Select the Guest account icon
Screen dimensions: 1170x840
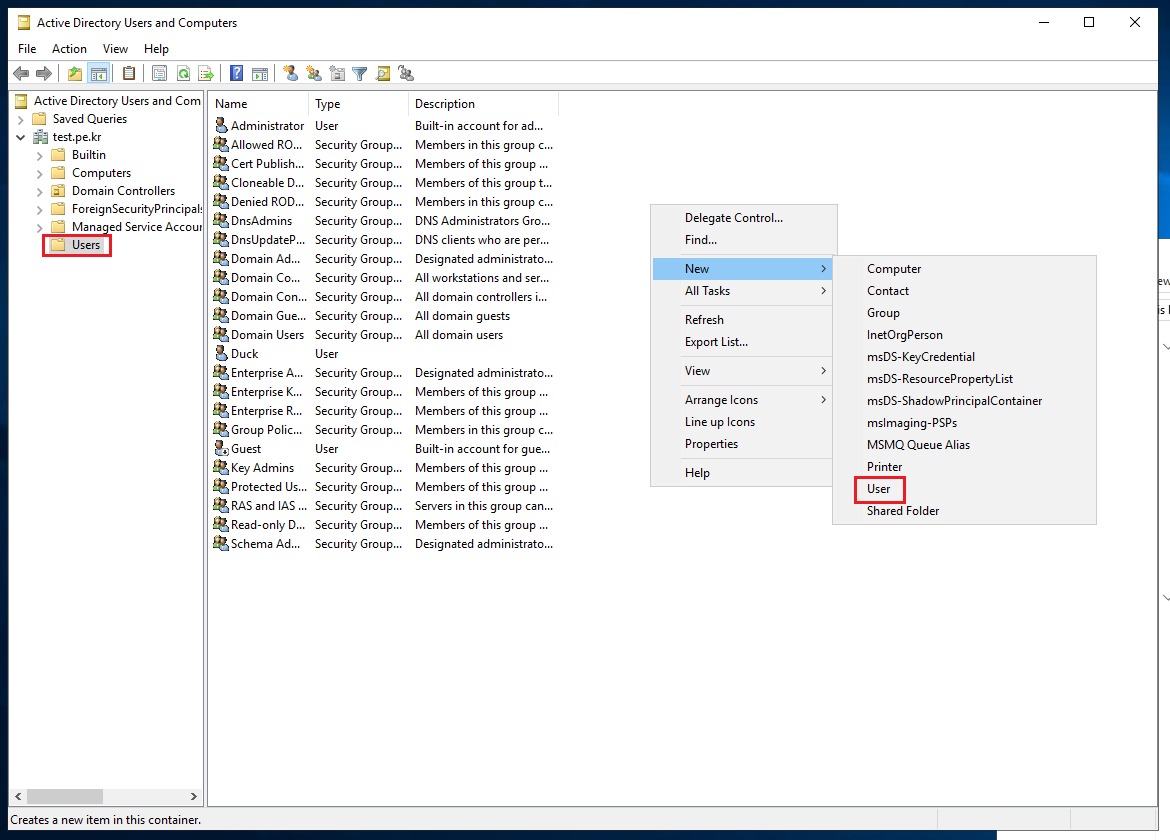point(221,448)
